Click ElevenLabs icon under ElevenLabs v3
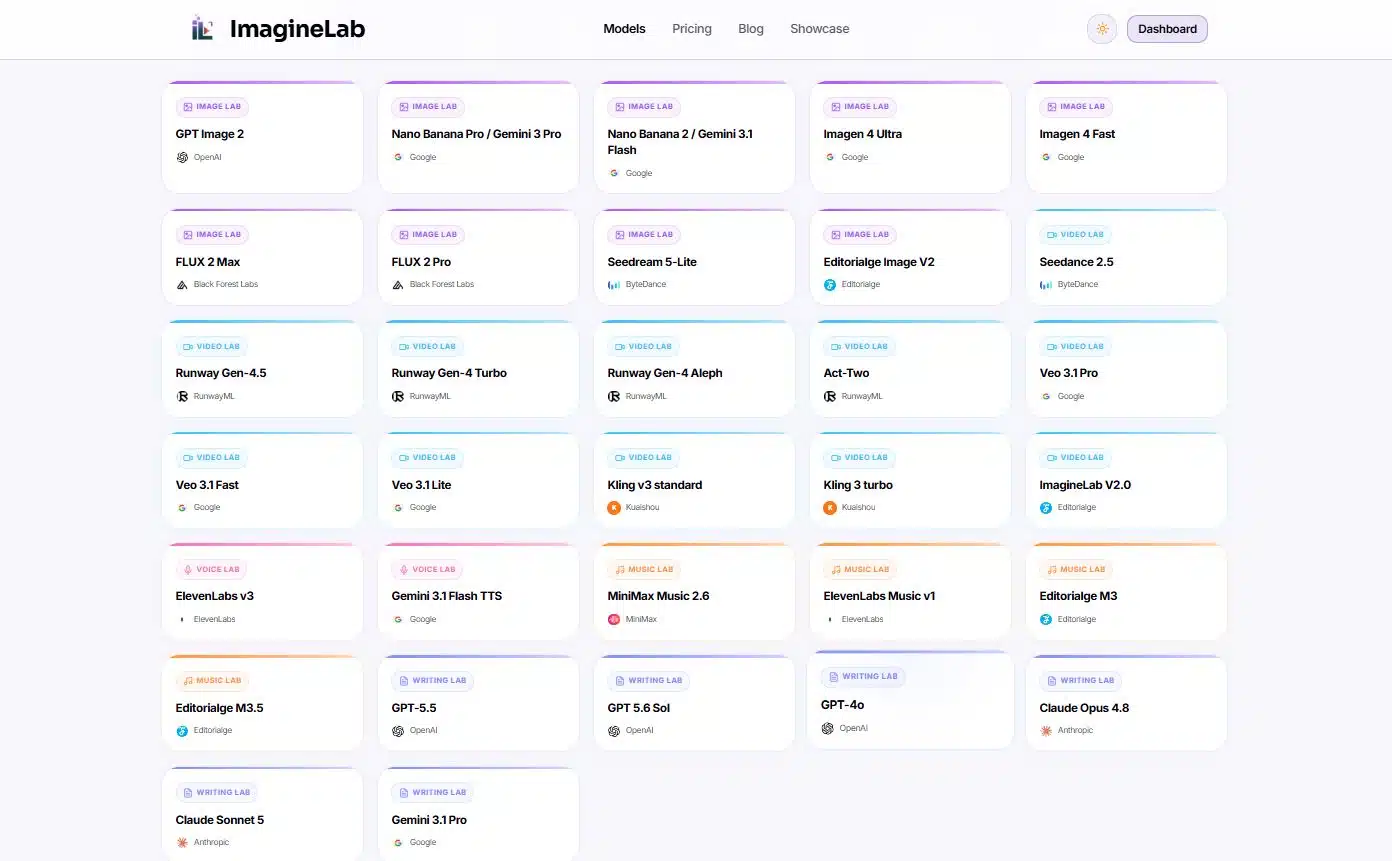The image size is (1392, 861). [x=182, y=619]
